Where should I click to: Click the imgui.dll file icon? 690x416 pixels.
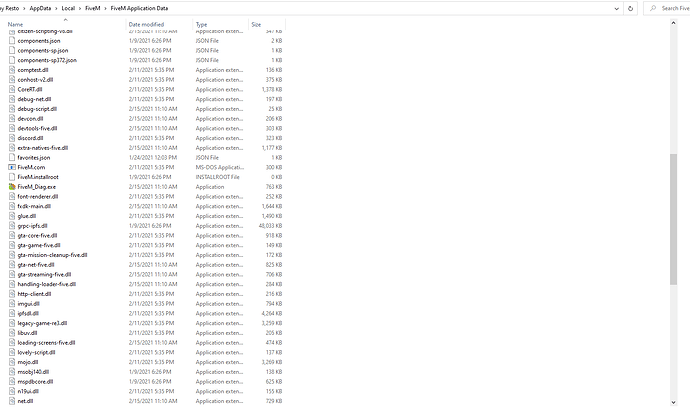[12, 304]
